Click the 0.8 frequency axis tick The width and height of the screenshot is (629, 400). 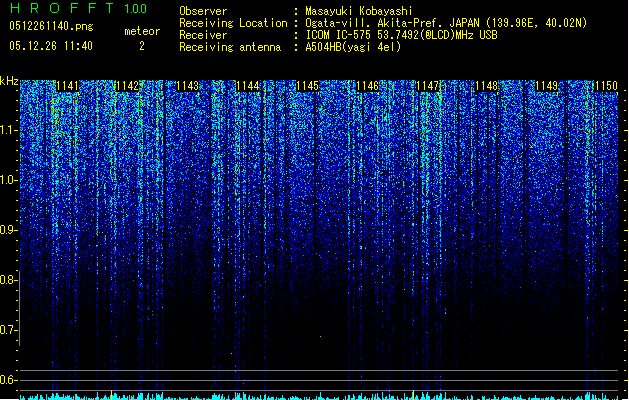coord(9,280)
